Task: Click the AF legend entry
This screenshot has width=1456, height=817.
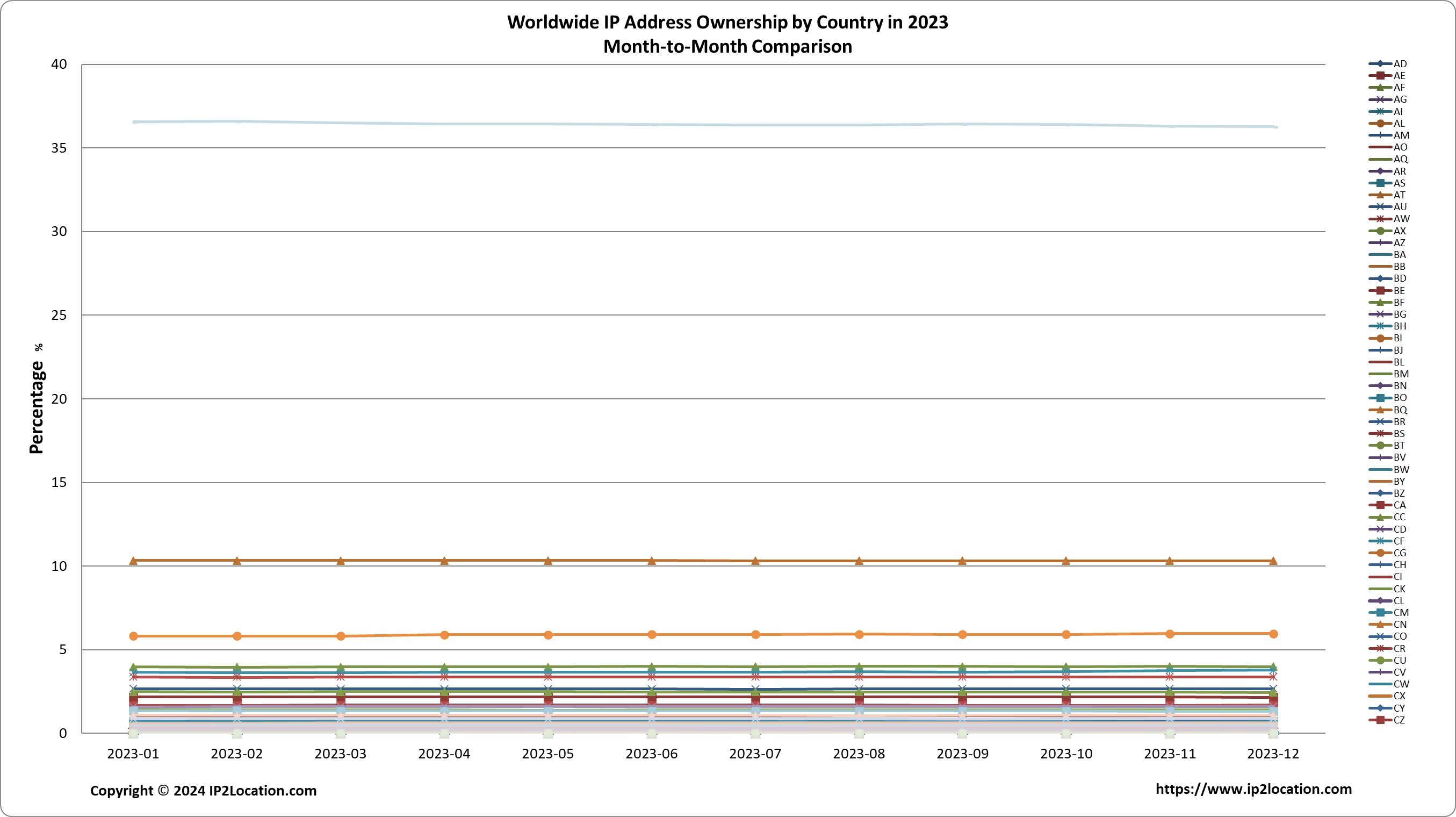Action: [x=1387, y=88]
